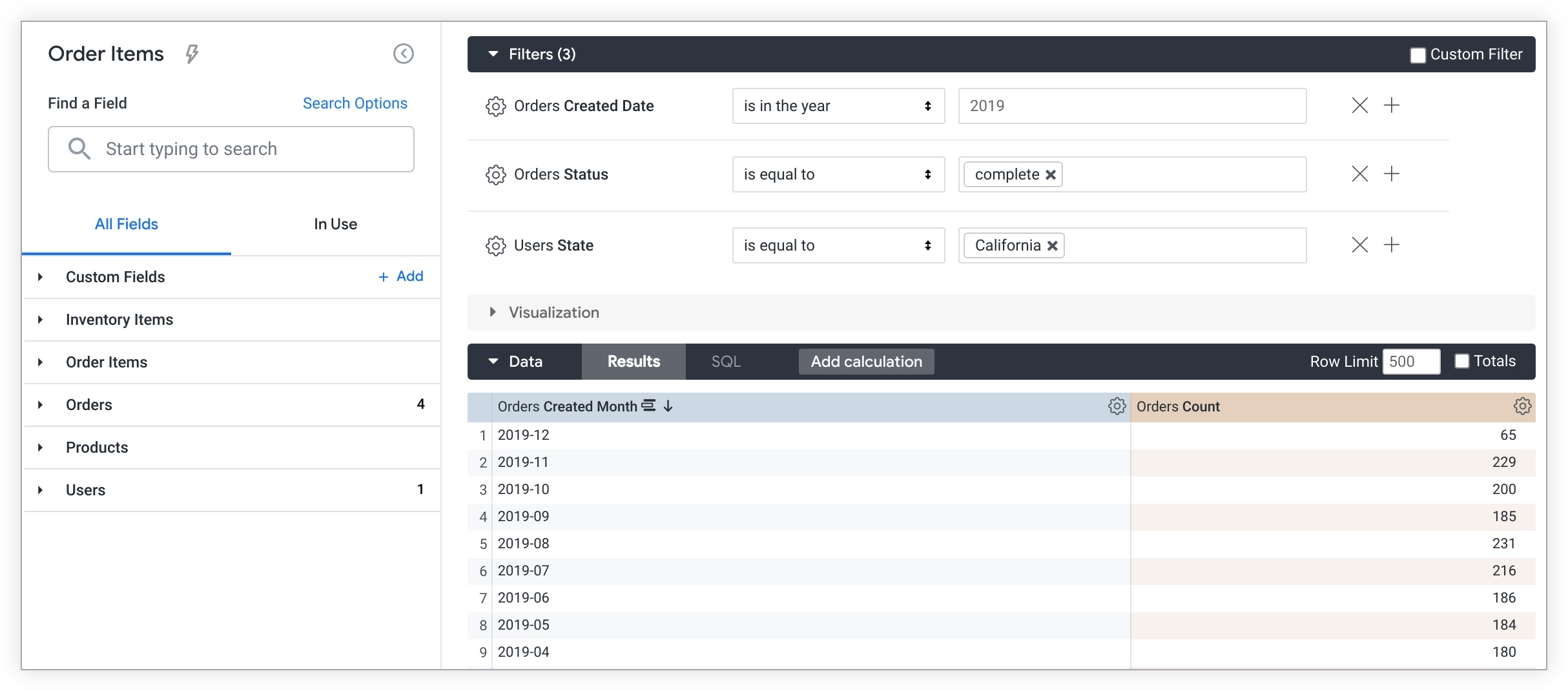The height and width of the screenshot is (691, 1568).
Task: Toggle the Totals checkbox
Action: tap(1462, 362)
